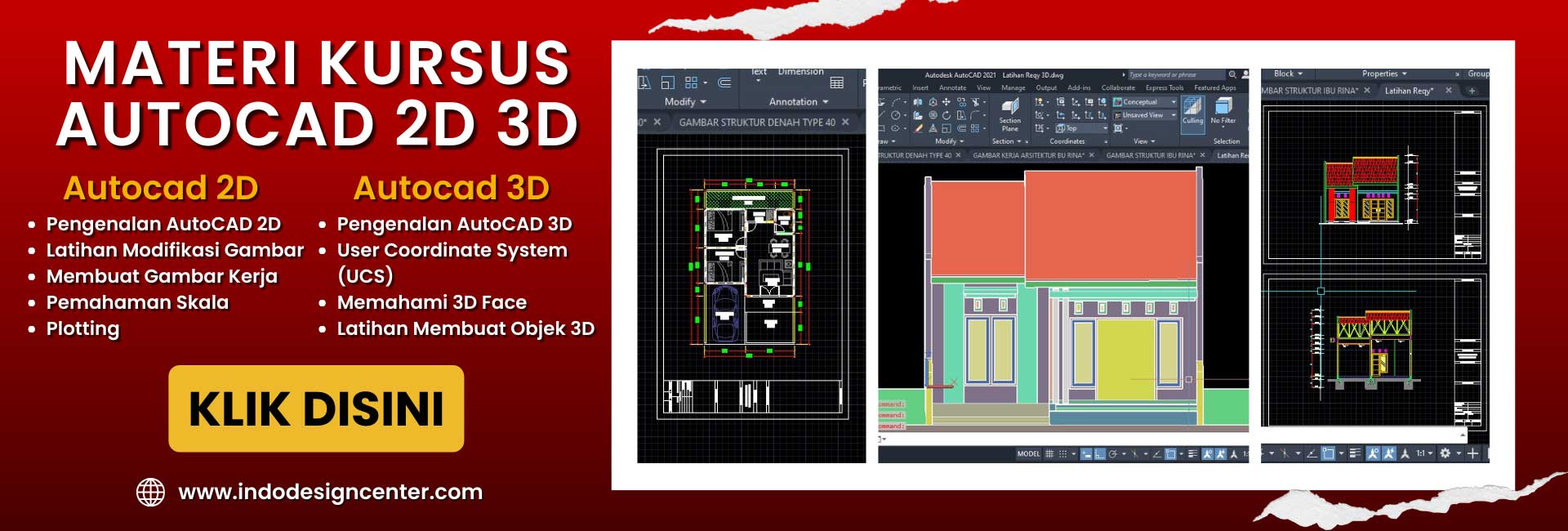Open the No Filter selection tool
The image size is (1568, 531).
coord(1223,113)
